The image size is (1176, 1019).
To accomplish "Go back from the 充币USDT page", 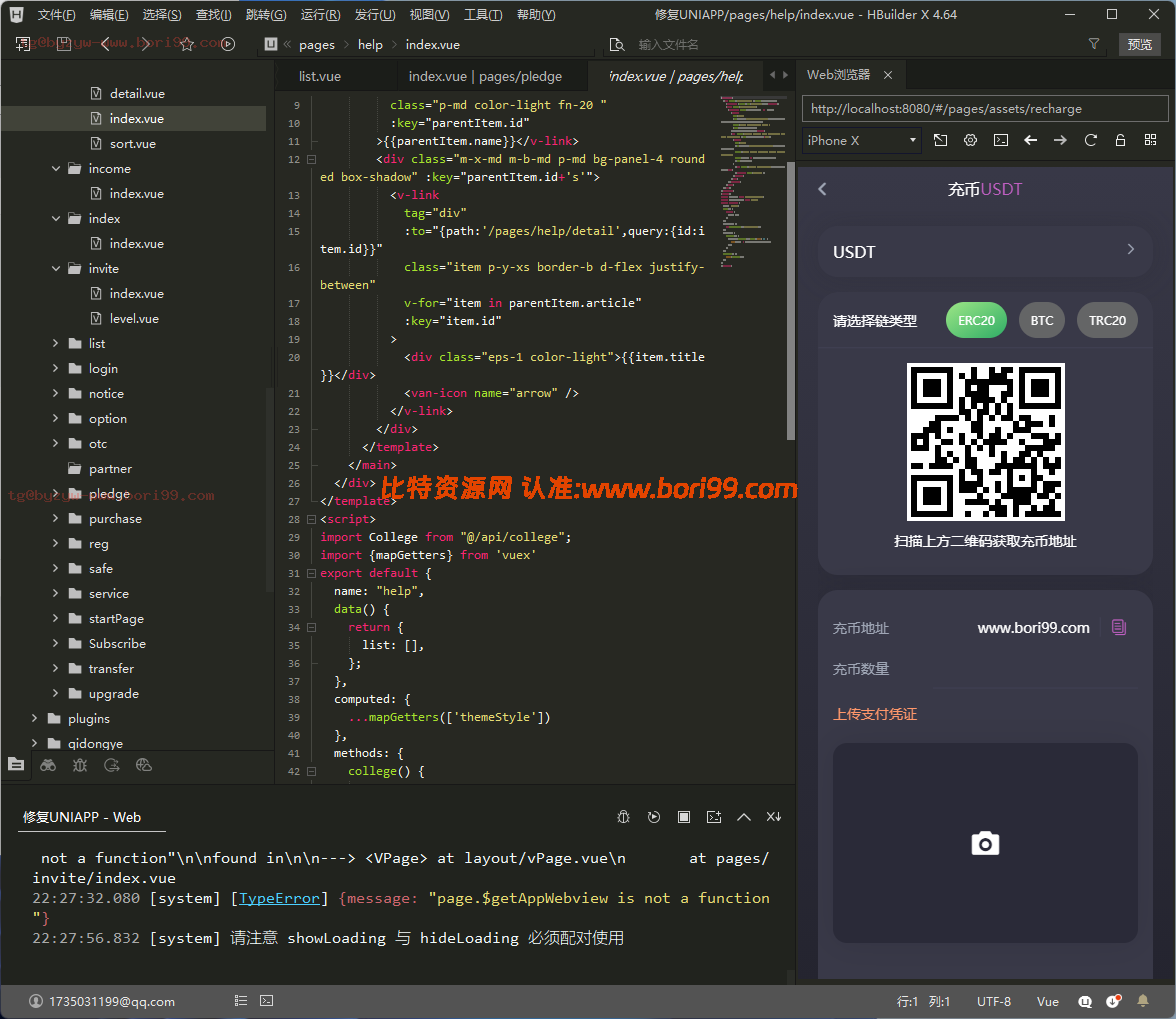I will [823, 189].
